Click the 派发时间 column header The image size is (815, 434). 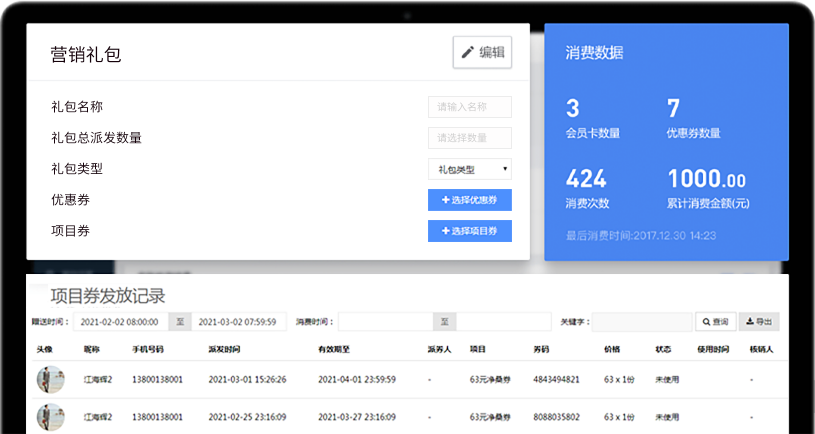coord(222,350)
